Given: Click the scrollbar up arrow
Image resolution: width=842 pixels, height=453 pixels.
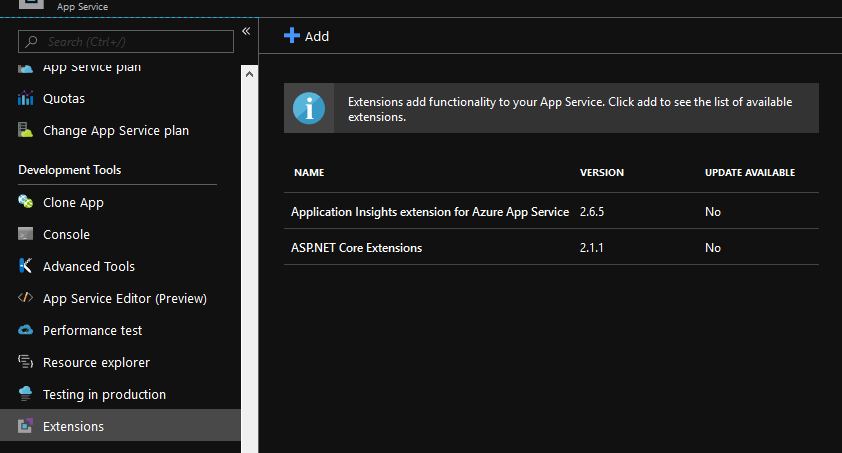Looking at the screenshot, I should point(249,74).
